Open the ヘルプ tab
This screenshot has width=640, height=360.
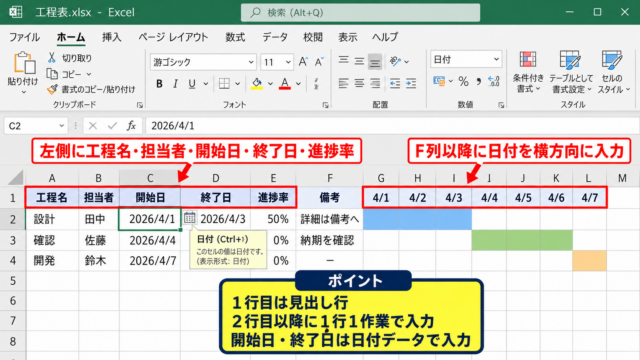pos(385,37)
